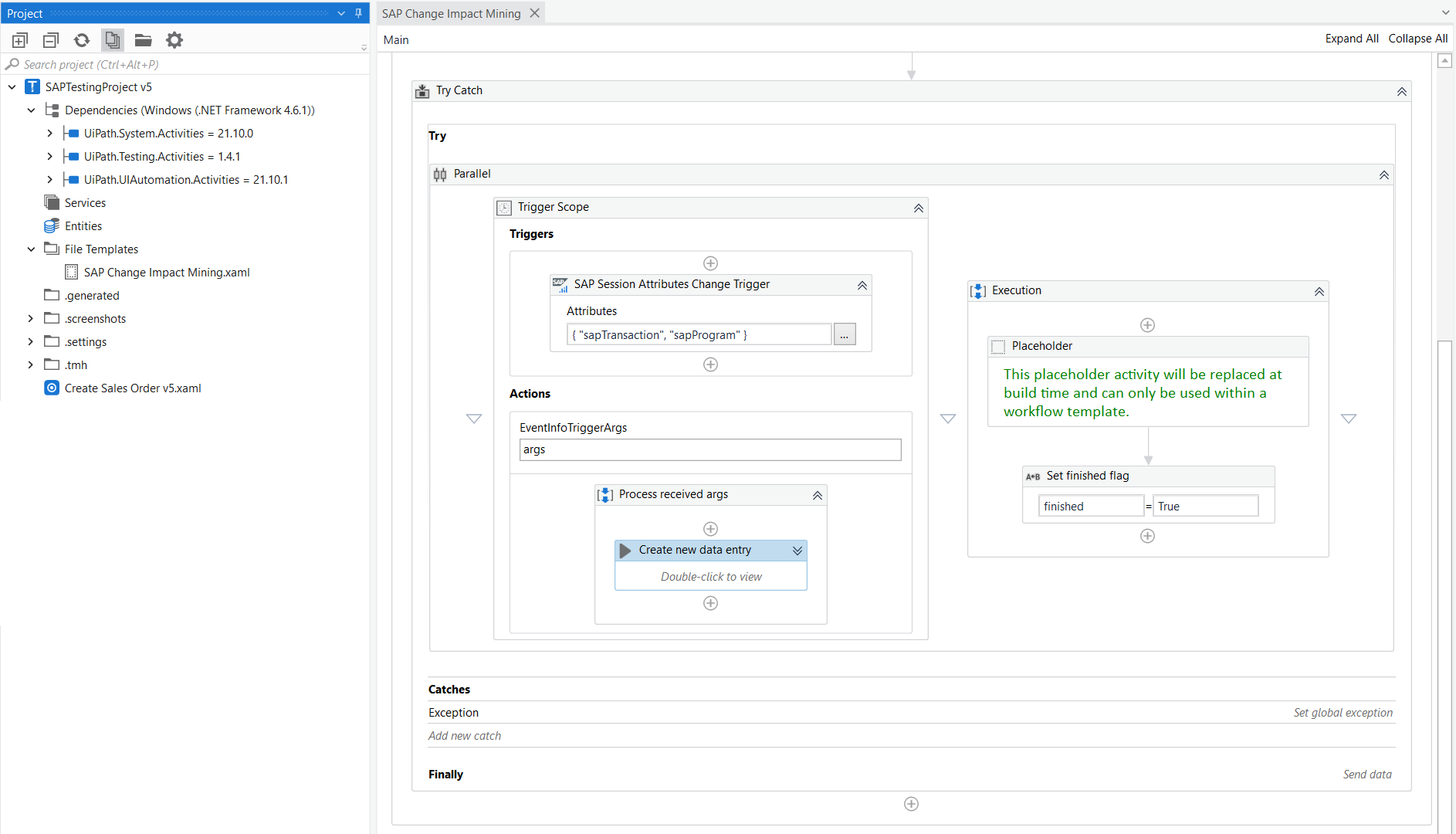
Task: Open project folder in file explorer icon
Action: 144,40
